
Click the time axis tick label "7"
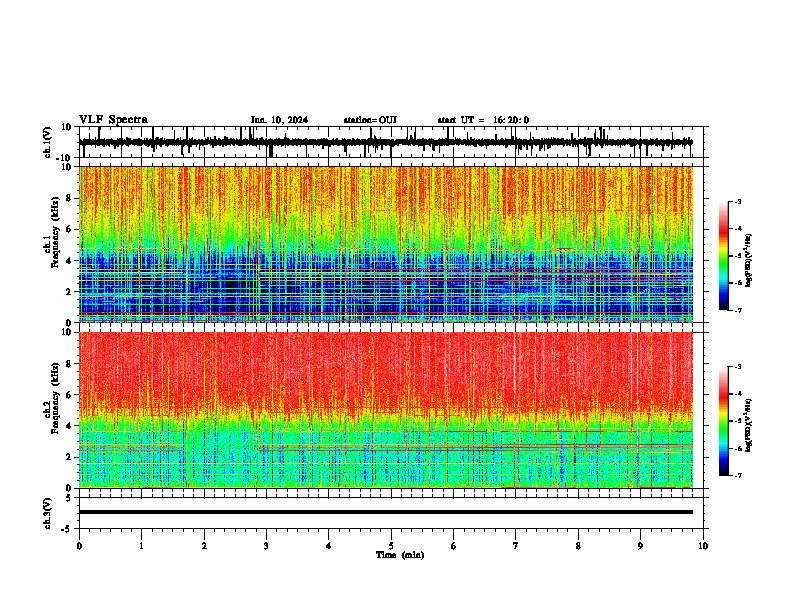[x=516, y=546]
